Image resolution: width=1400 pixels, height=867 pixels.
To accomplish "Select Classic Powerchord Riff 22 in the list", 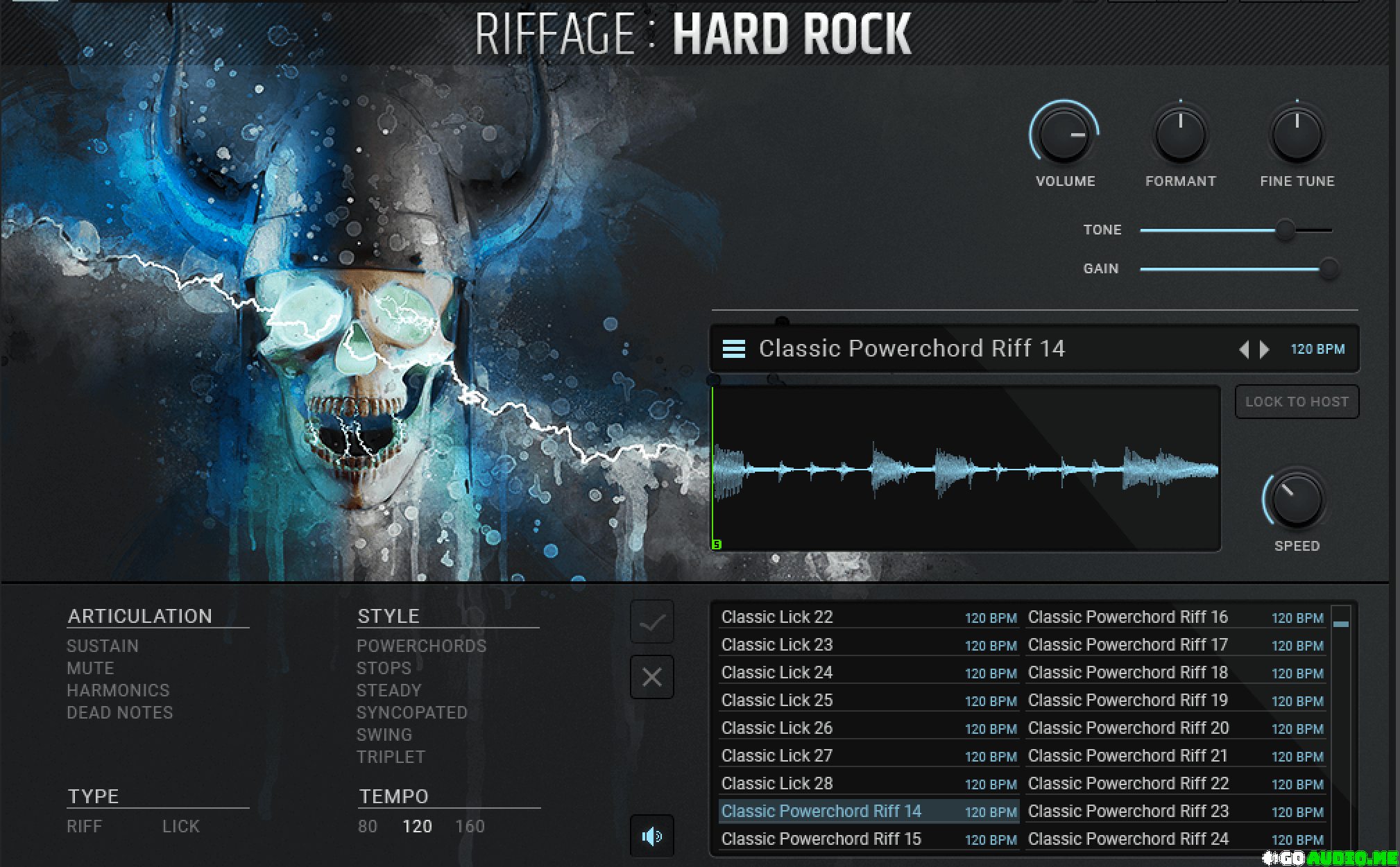I will pyautogui.click(x=1176, y=783).
